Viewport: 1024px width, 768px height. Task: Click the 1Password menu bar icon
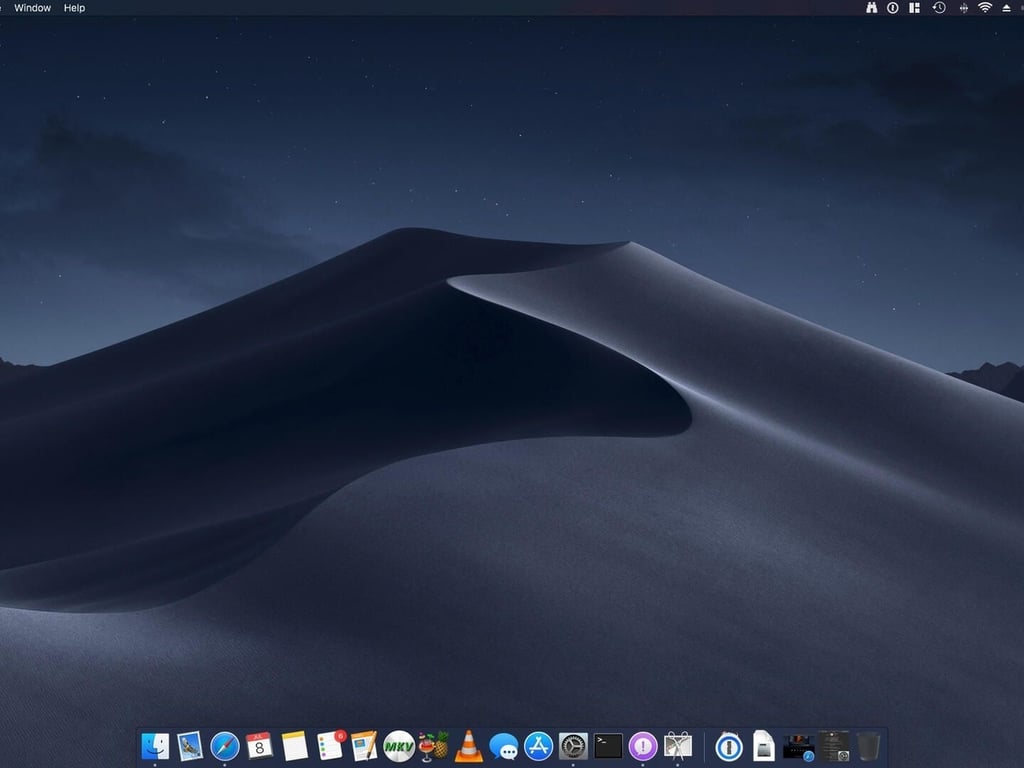click(893, 8)
